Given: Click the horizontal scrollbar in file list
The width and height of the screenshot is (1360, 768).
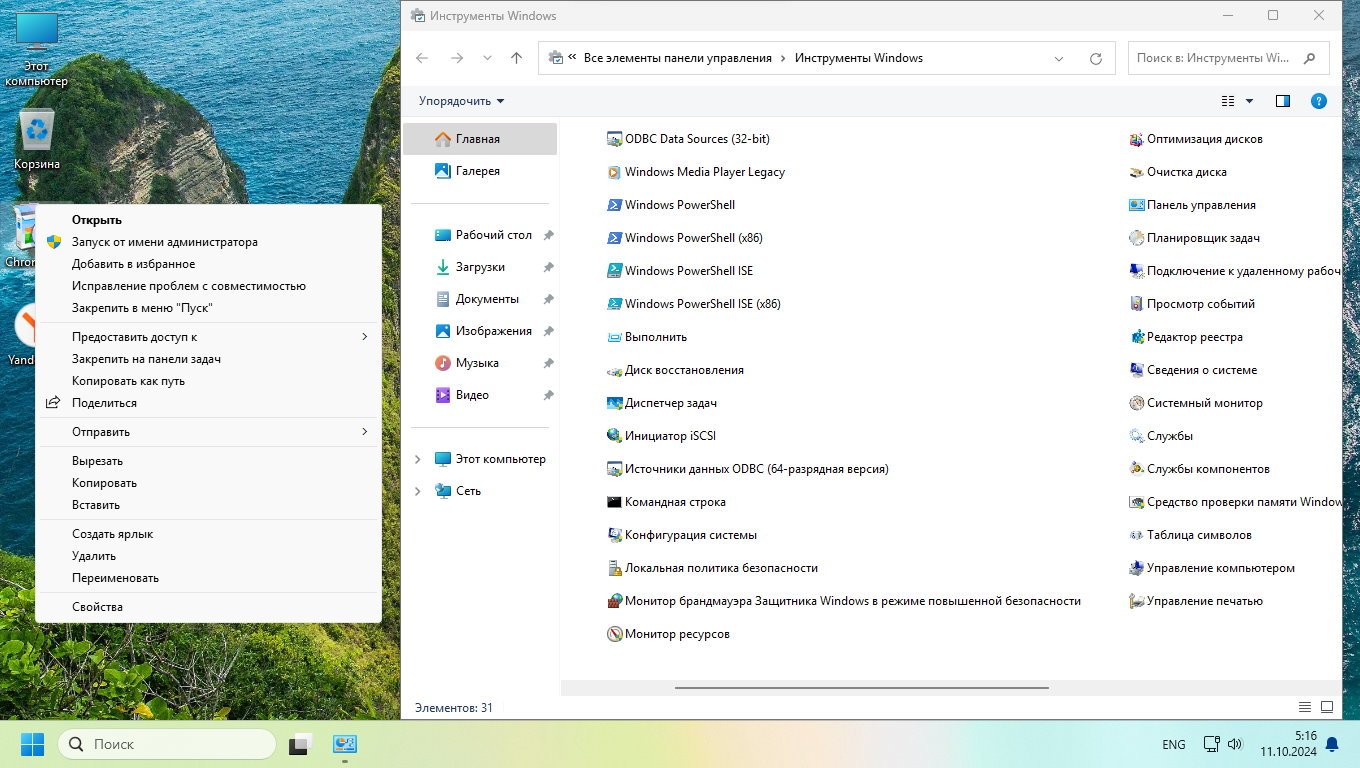Looking at the screenshot, I should pos(861,688).
